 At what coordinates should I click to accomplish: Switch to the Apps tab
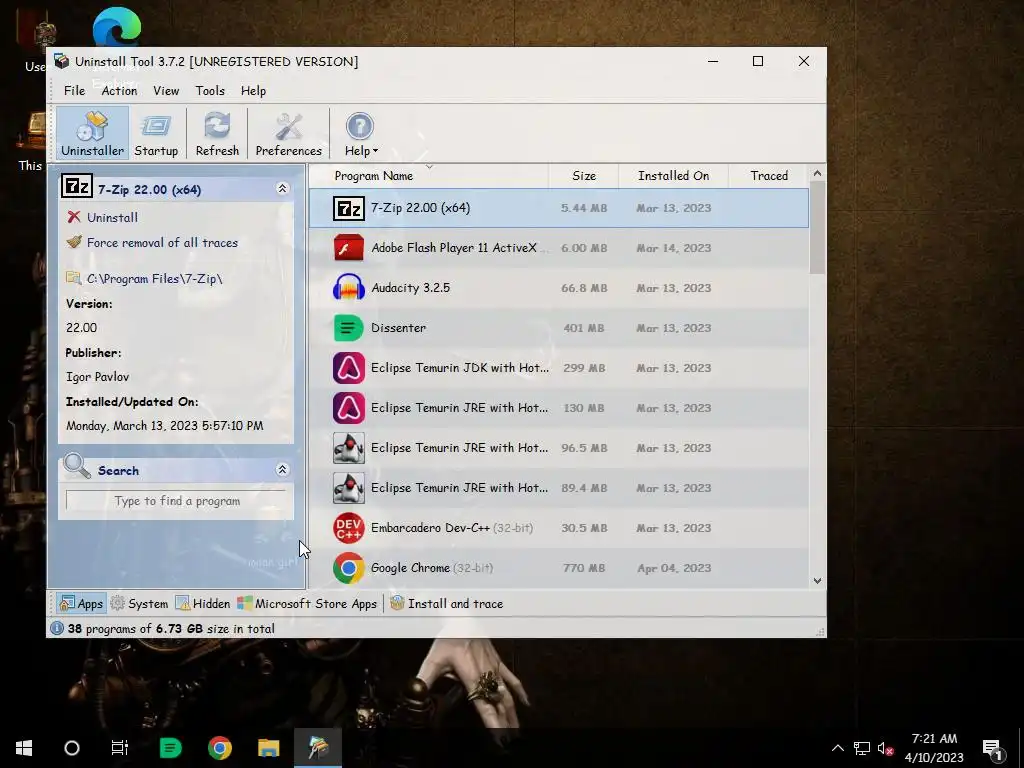(x=82, y=603)
